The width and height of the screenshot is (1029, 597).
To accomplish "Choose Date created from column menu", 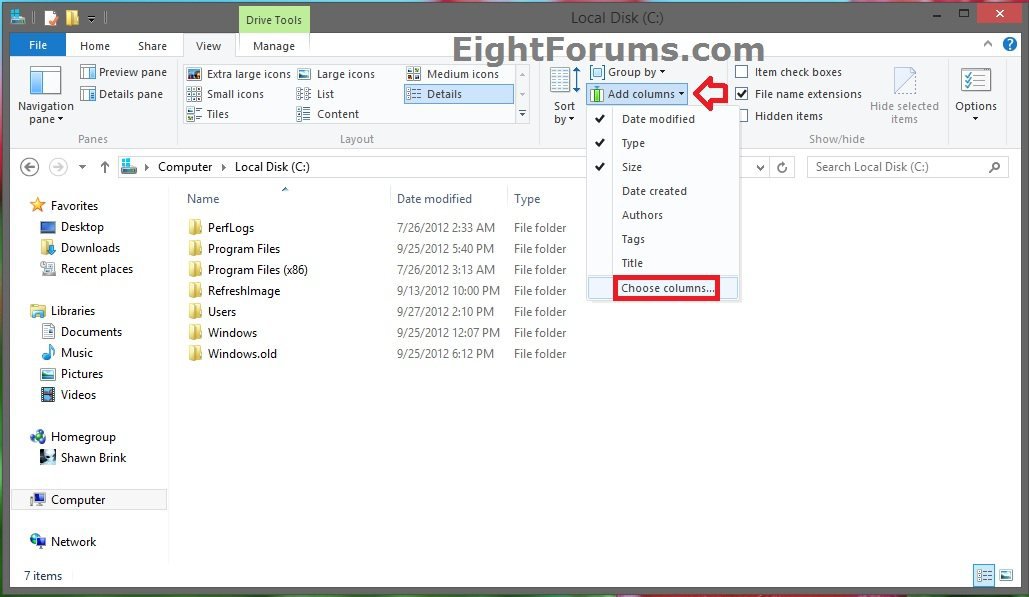I will (x=654, y=191).
